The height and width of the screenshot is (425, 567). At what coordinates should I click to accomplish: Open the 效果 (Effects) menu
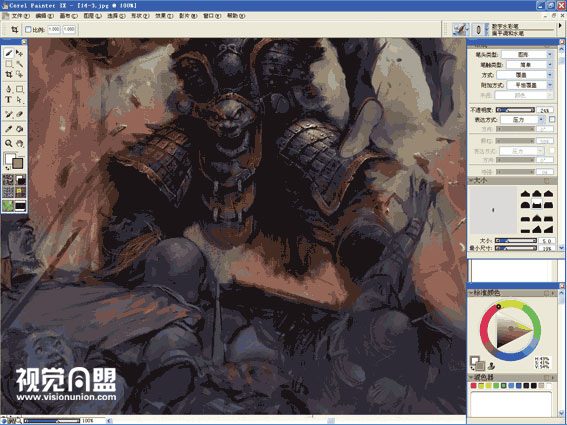coord(164,16)
